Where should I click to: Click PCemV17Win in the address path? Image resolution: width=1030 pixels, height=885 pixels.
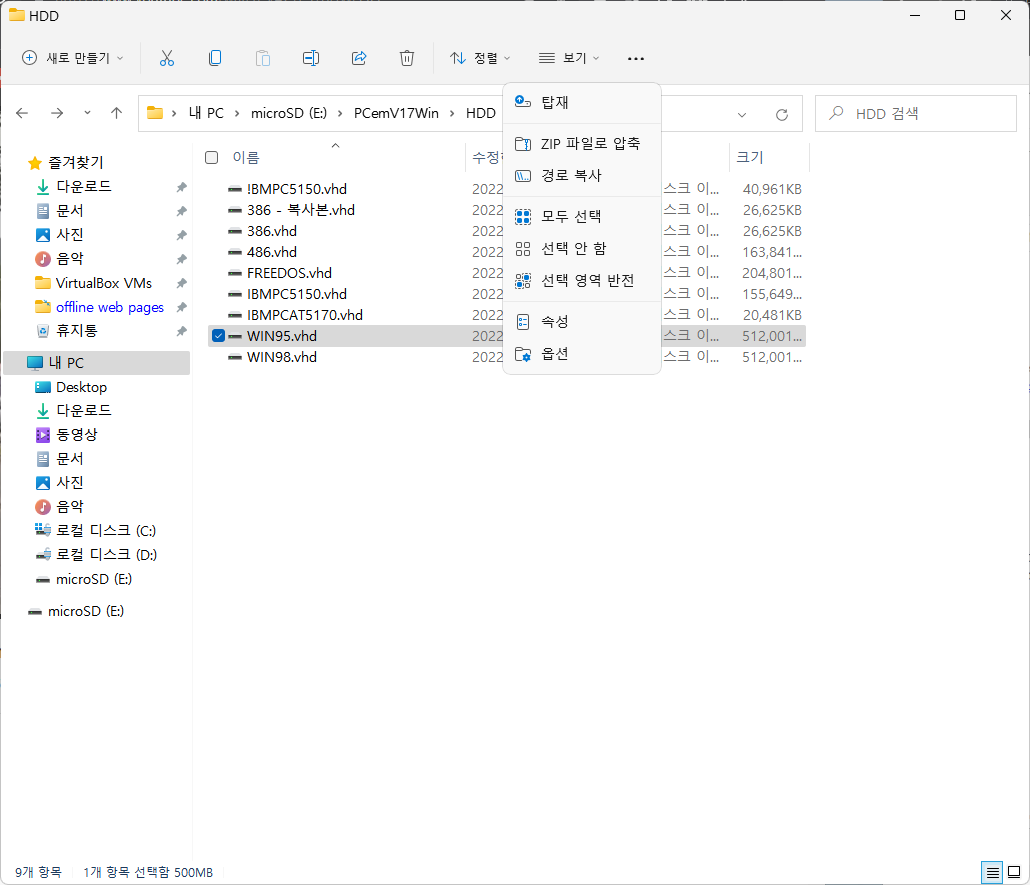point(396,113)
